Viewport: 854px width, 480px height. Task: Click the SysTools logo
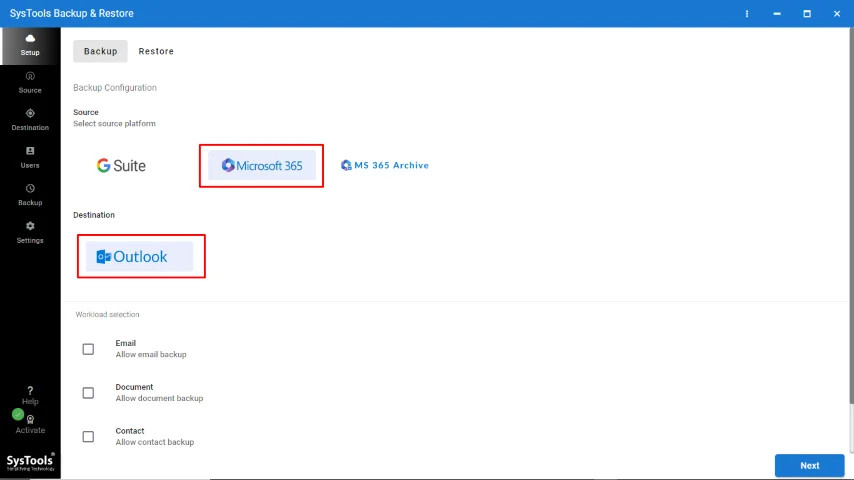click(x=30, y=461)
